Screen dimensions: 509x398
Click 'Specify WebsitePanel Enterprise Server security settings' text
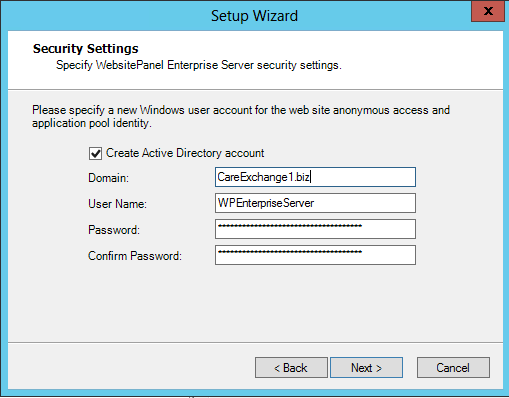pyautogui.click(x=199, y=65)
